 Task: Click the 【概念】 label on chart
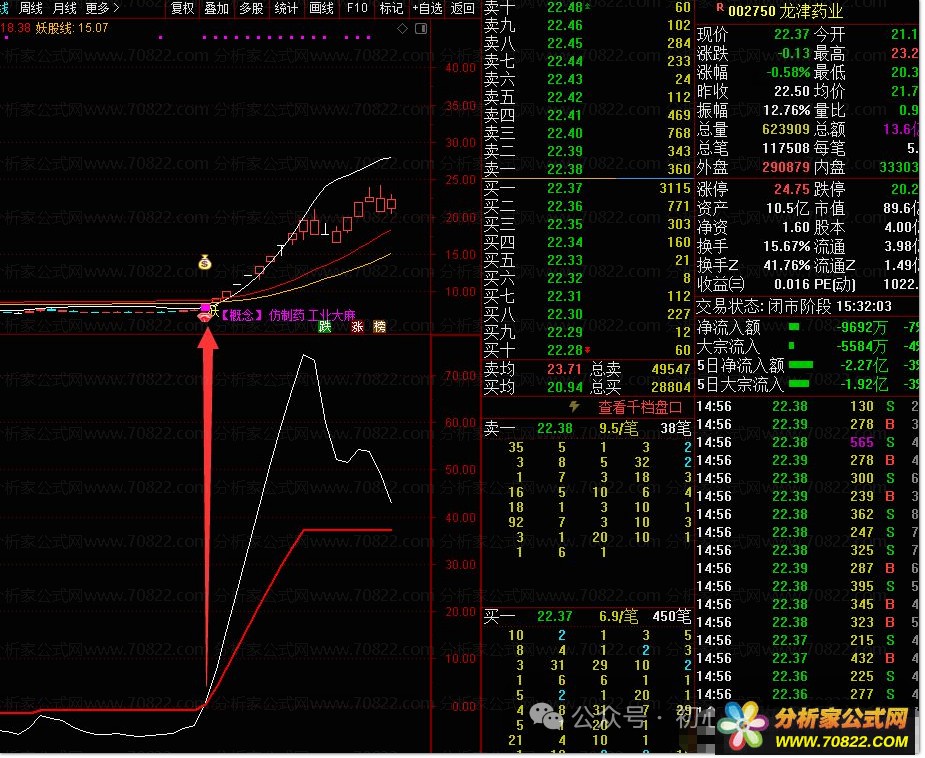(x=241, y=316)
